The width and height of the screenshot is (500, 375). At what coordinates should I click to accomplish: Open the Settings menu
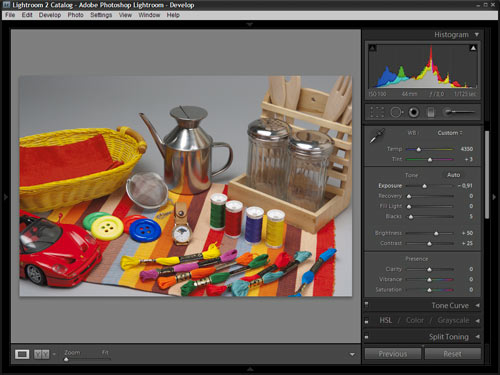pyautogui.click(x=101, y=15)
